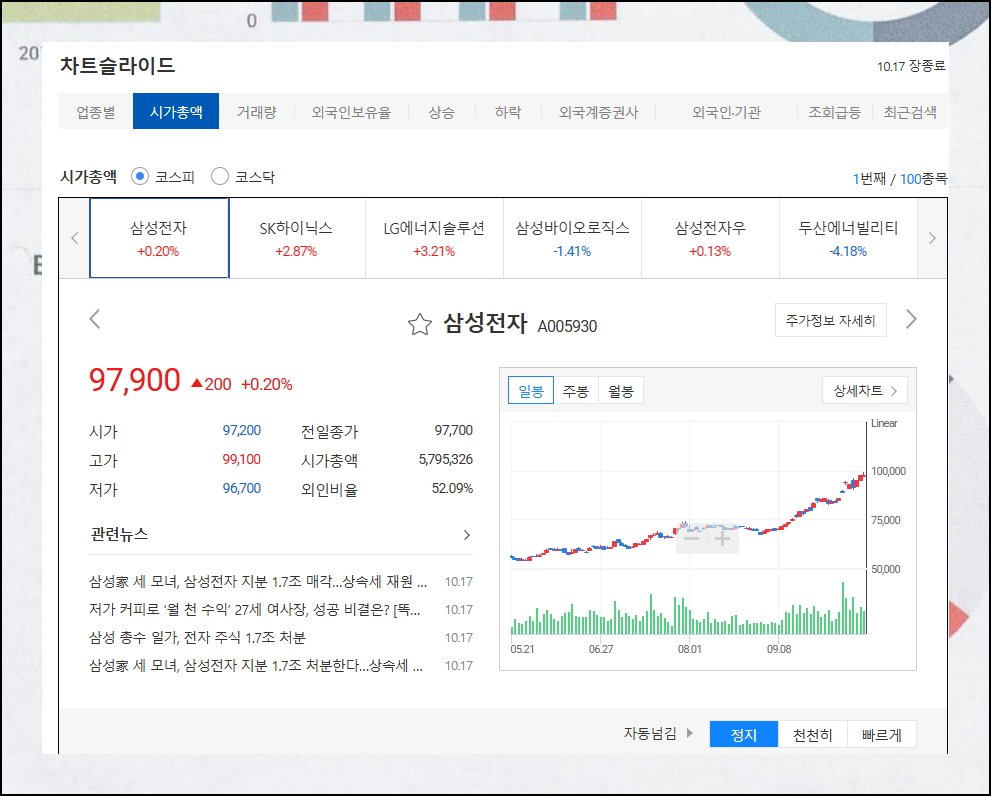Zoom in chart with plus icon
Image resolution: width=991 pixels, height=796 pixels.
coord(722,539)
